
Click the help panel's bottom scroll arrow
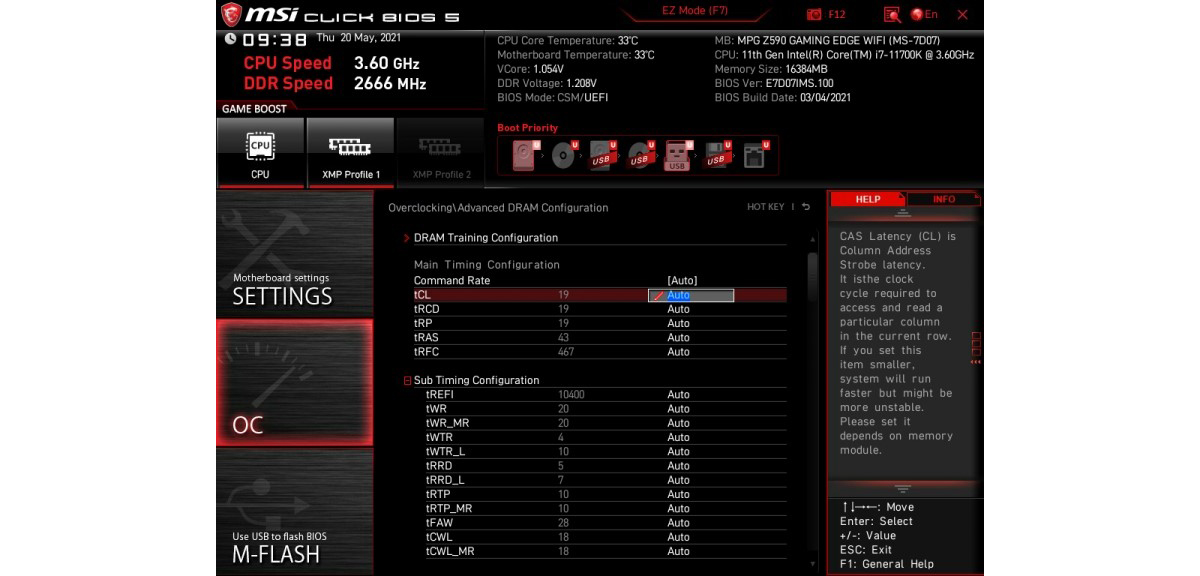(903, 489)
